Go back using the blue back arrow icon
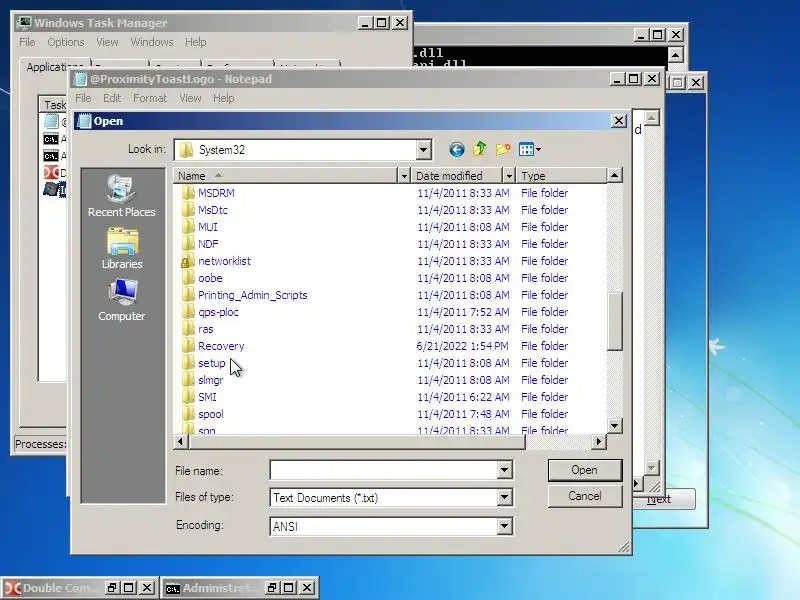 click(x=457, y=149)
